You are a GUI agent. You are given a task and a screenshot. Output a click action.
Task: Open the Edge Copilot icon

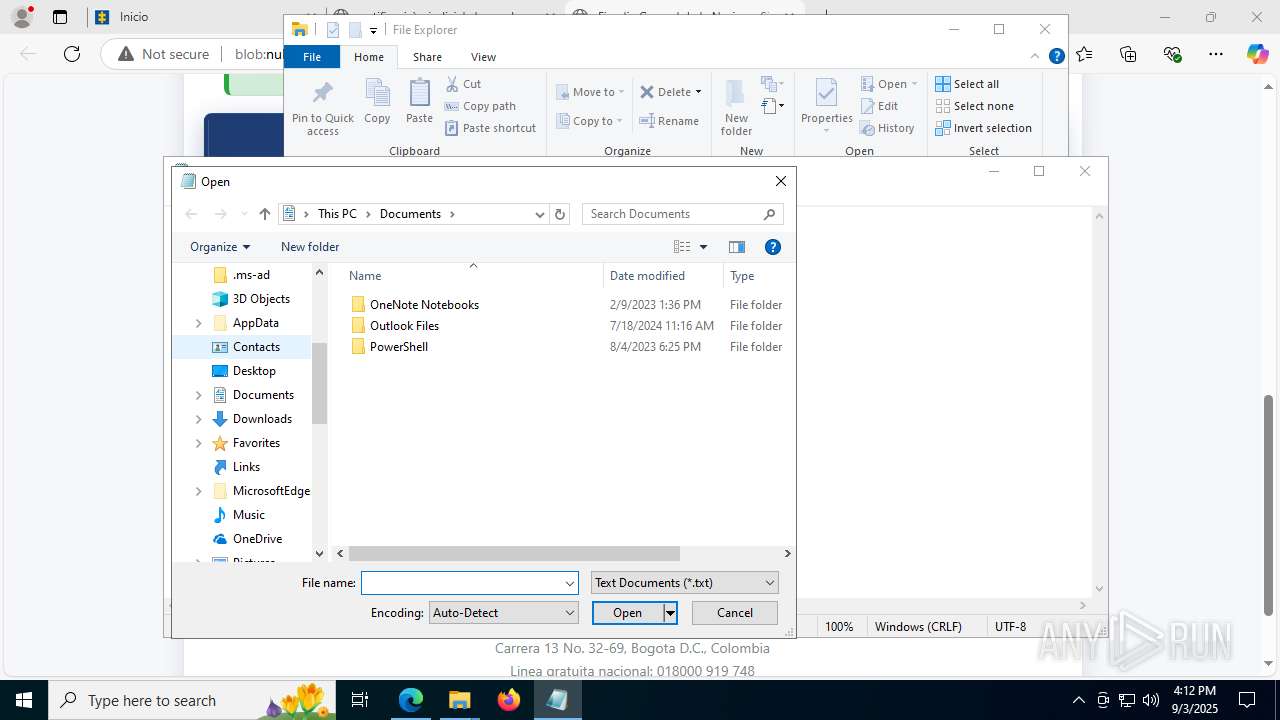1257,54
